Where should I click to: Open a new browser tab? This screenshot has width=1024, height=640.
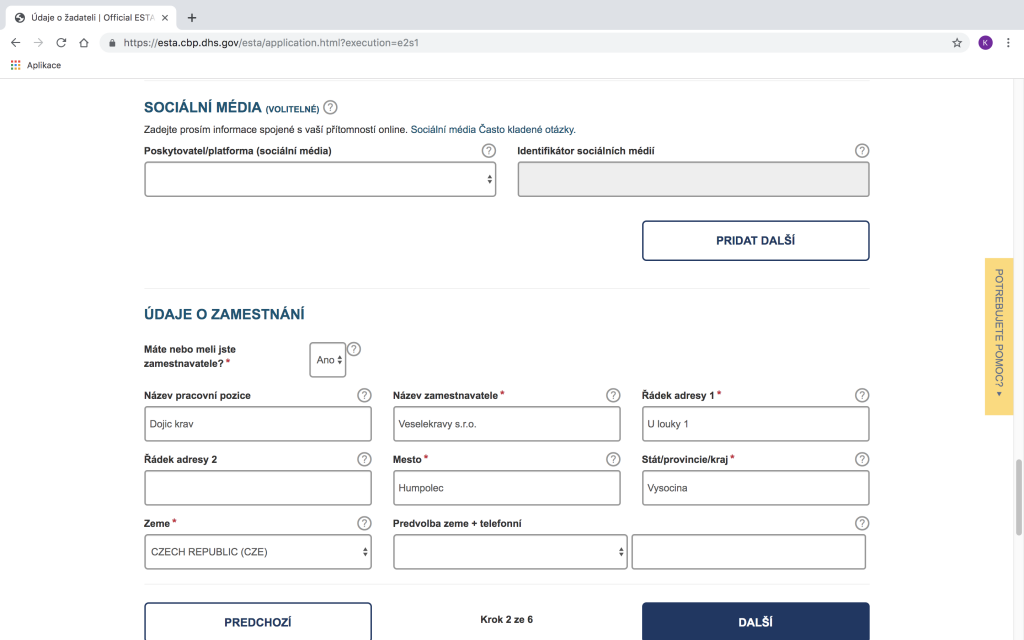[x=192, y=17]
